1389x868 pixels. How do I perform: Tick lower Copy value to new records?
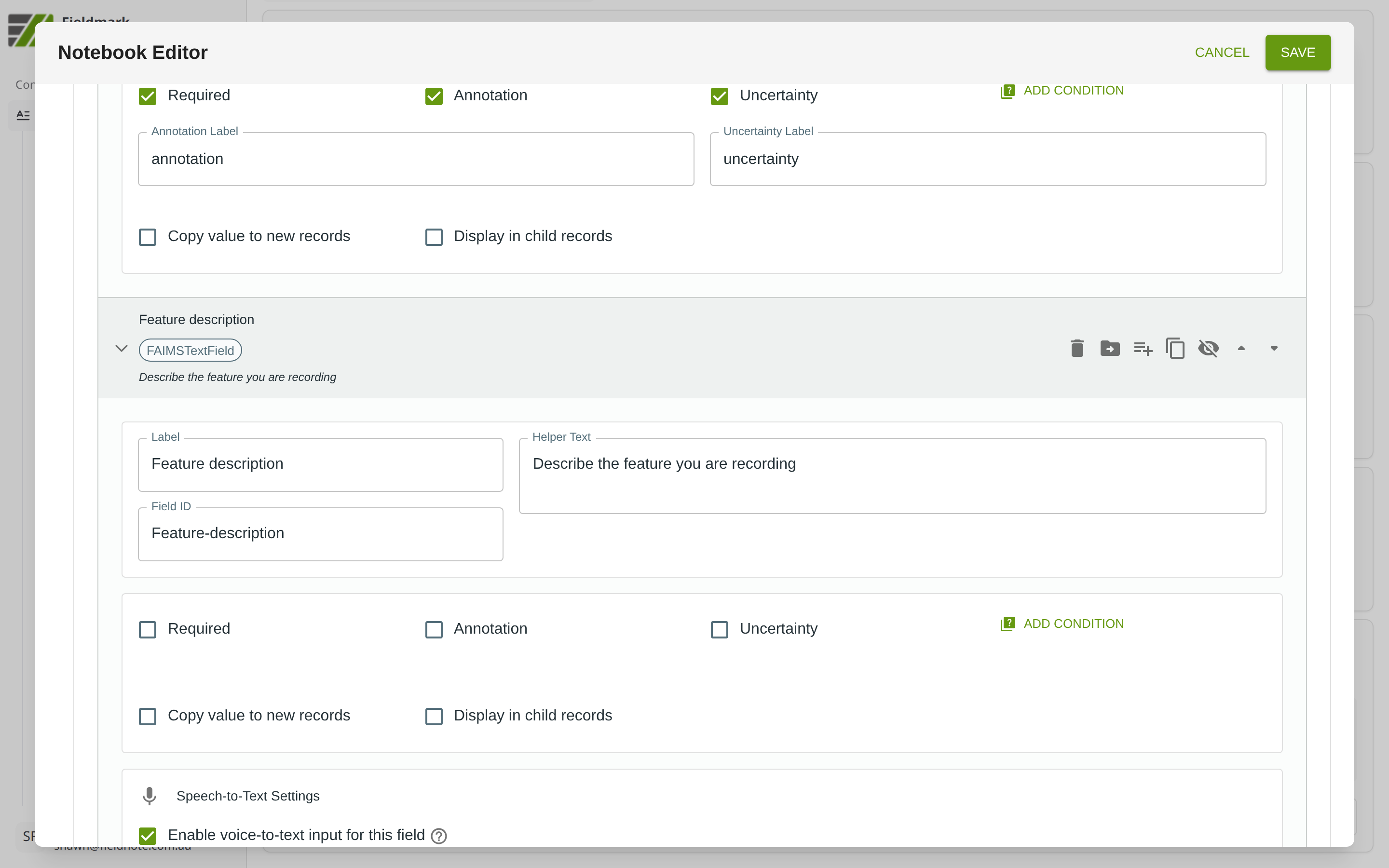click(x=148, y=716)
